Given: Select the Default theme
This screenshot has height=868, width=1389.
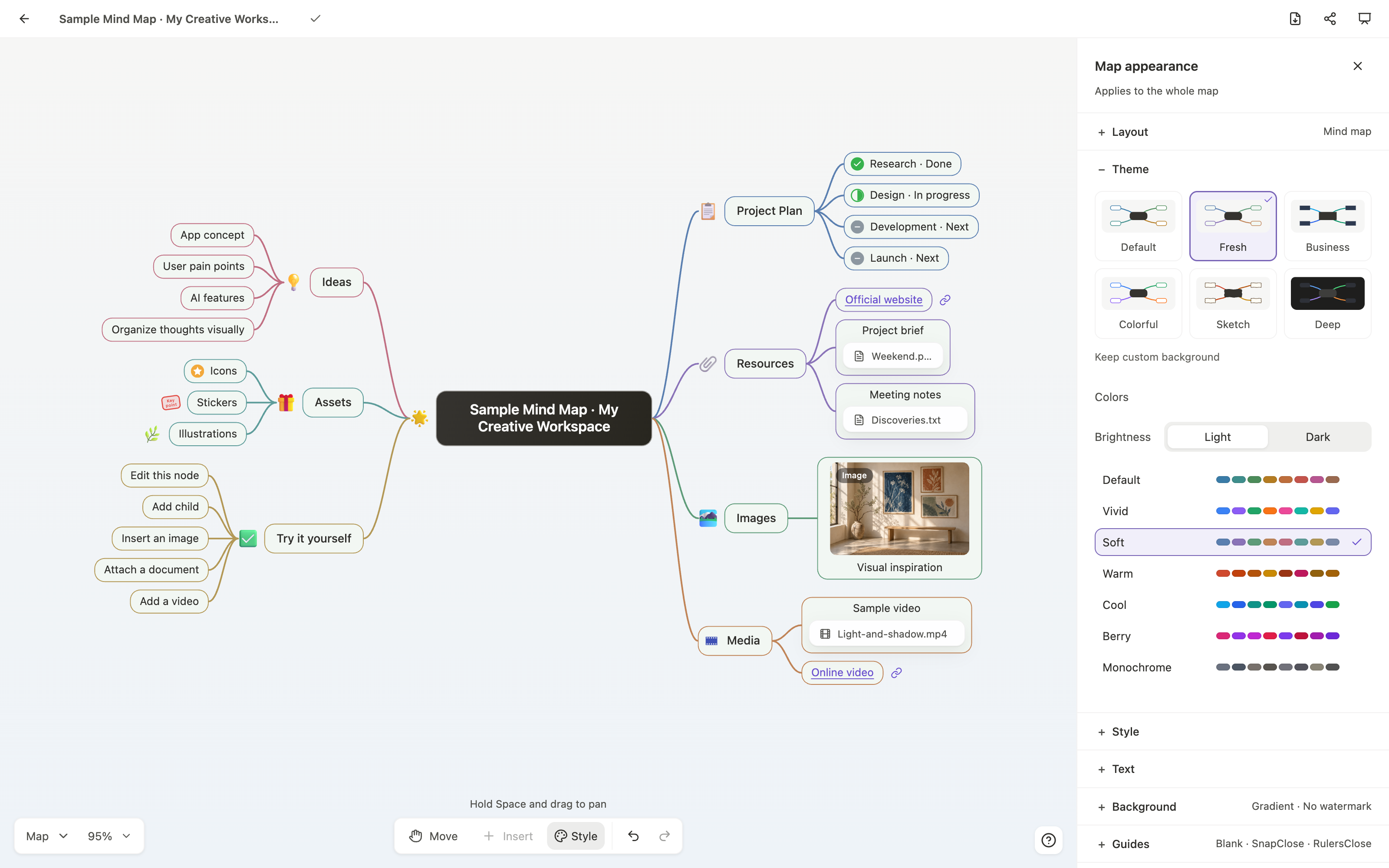Looking at the screenshot, I should point(1138,226).
